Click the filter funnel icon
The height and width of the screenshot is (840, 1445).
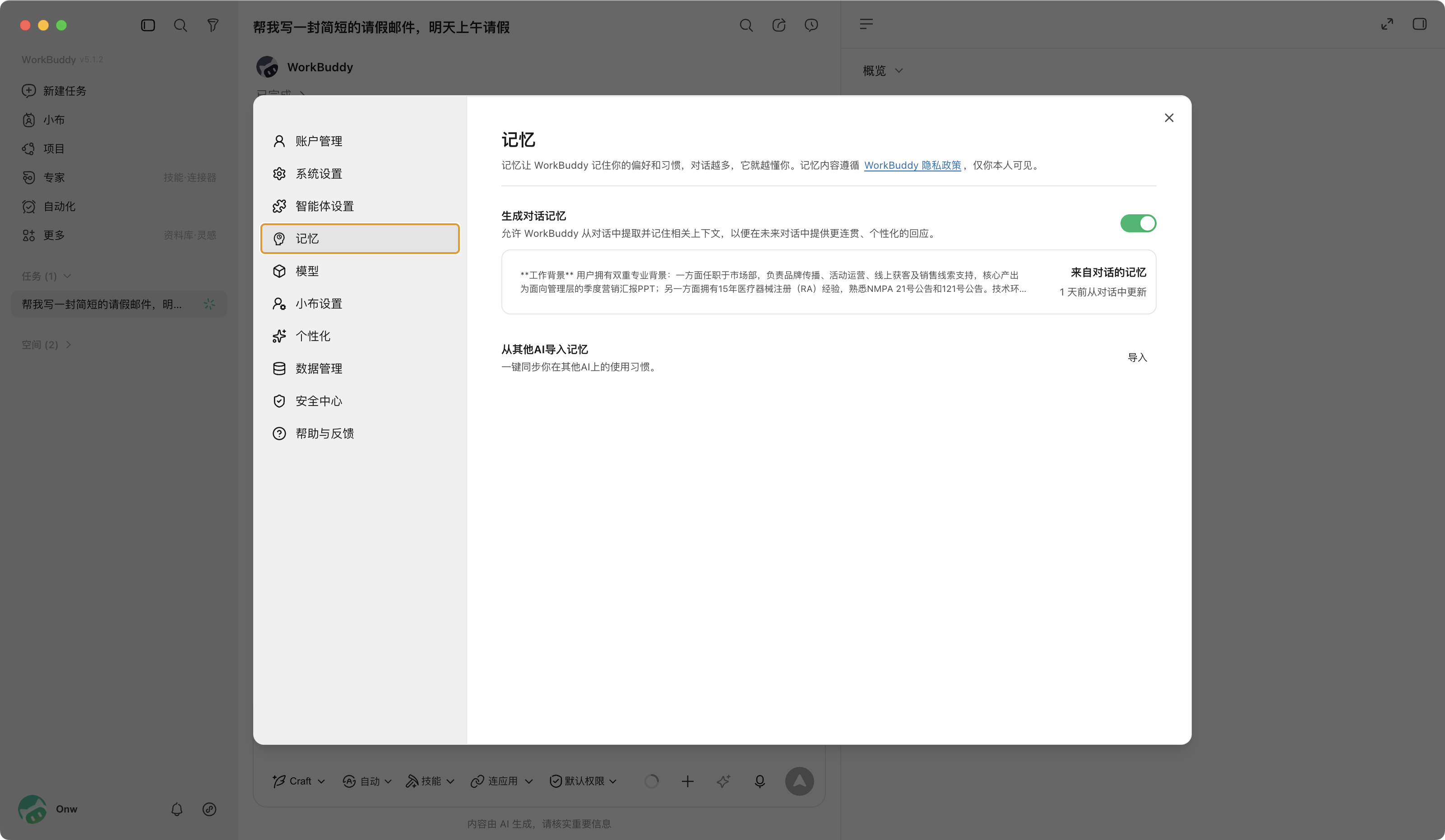pyautogui.click(x=213, y=25)
